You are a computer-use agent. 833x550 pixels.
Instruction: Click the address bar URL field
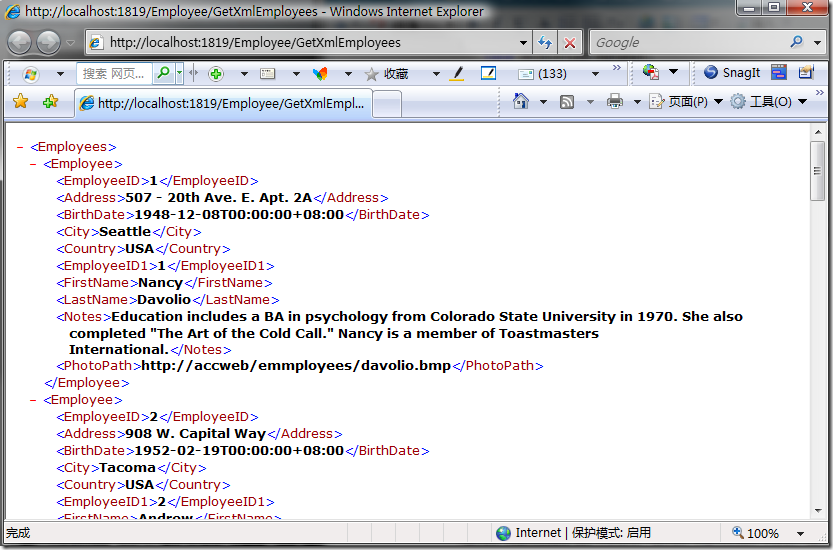click(303, 43)
